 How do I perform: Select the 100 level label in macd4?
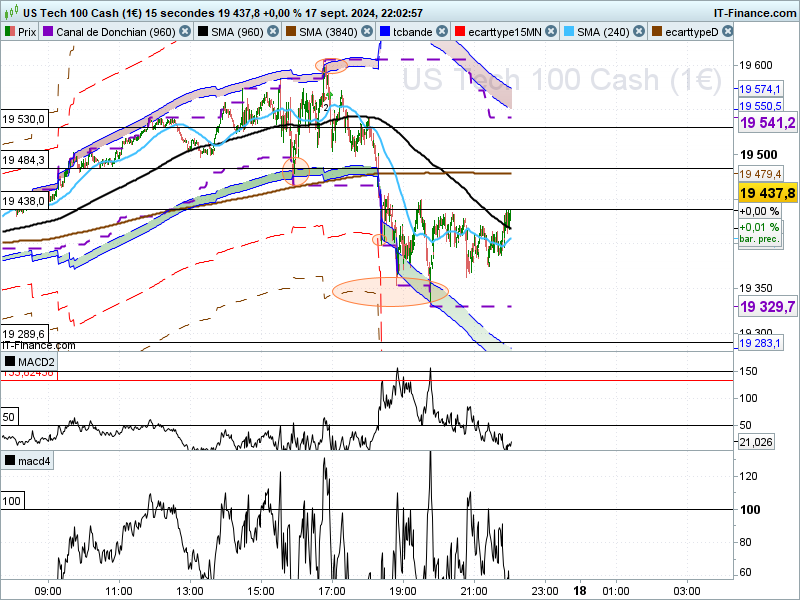click(12, 501)
